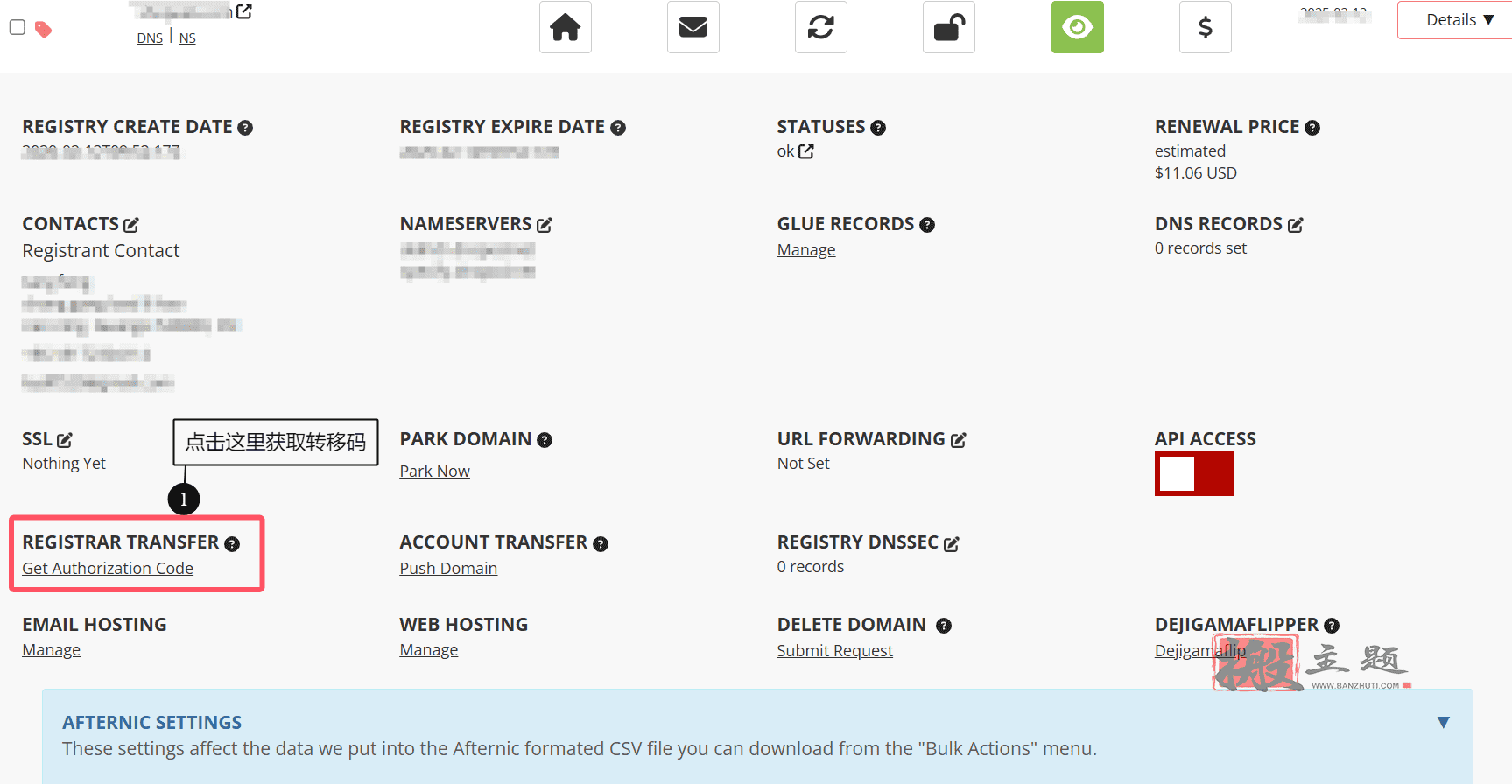
Task: Click the Push Domain link
Action: pos(448,569)
